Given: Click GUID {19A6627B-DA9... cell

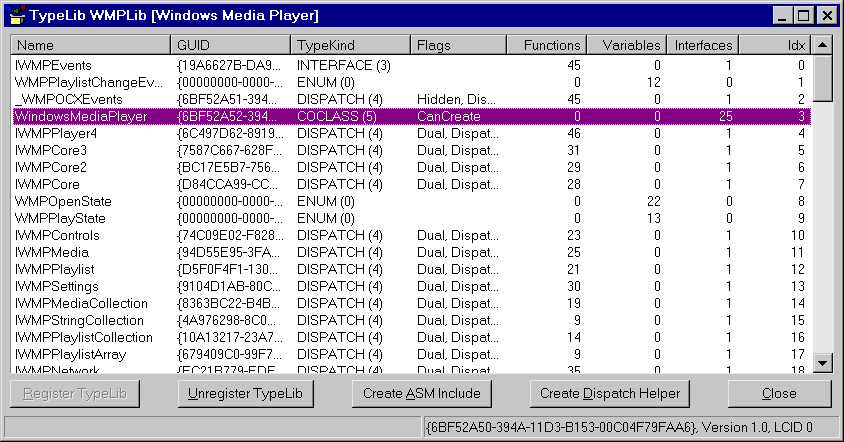Looking at the screenshot, I should coord(229,66).
